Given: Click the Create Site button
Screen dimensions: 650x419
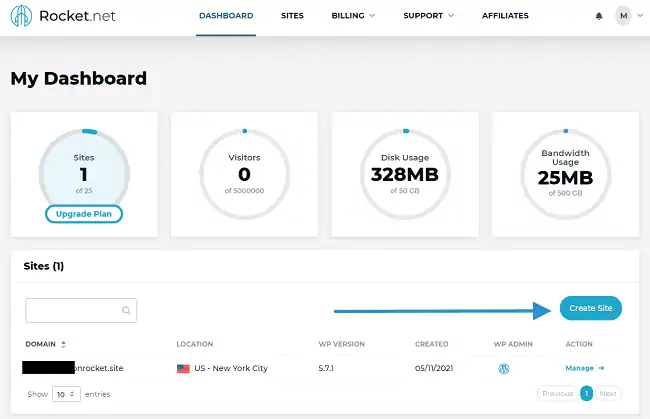Looking at the screenshot, I should tap(591, 308).
